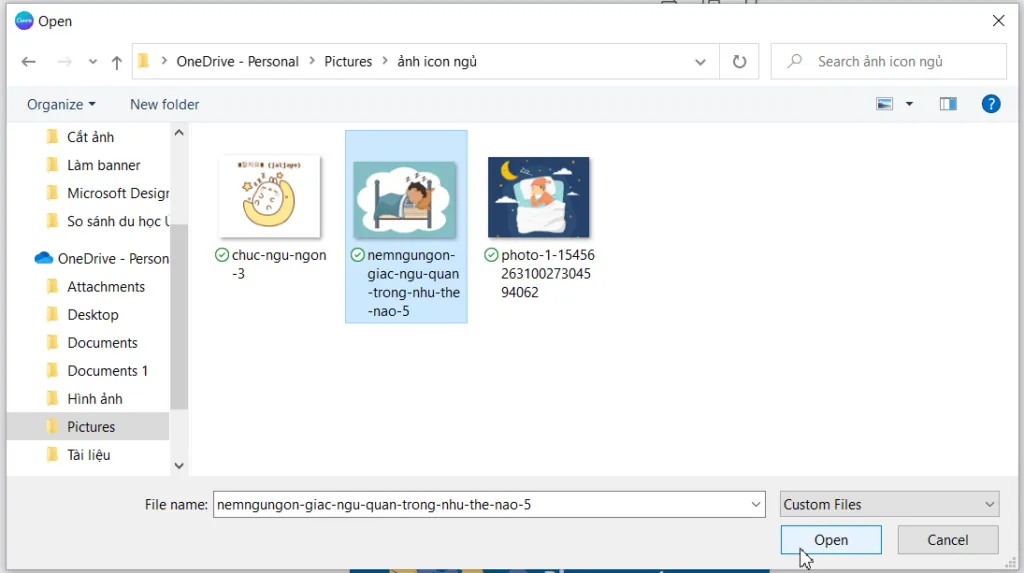This screenshot has width=1024, height=573.
Task: Click the Cắt ảnh folder icon
Action: click(x=53, y=137)
